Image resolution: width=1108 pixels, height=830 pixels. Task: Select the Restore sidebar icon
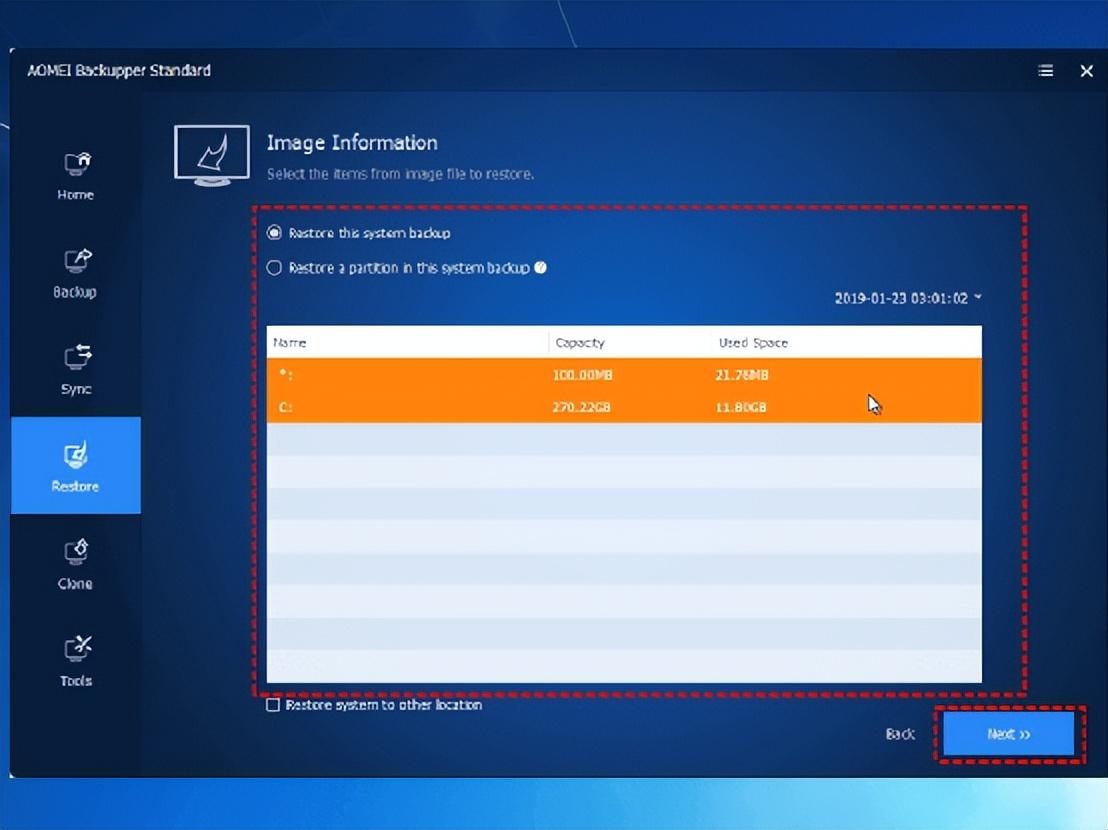click(76, 455)
